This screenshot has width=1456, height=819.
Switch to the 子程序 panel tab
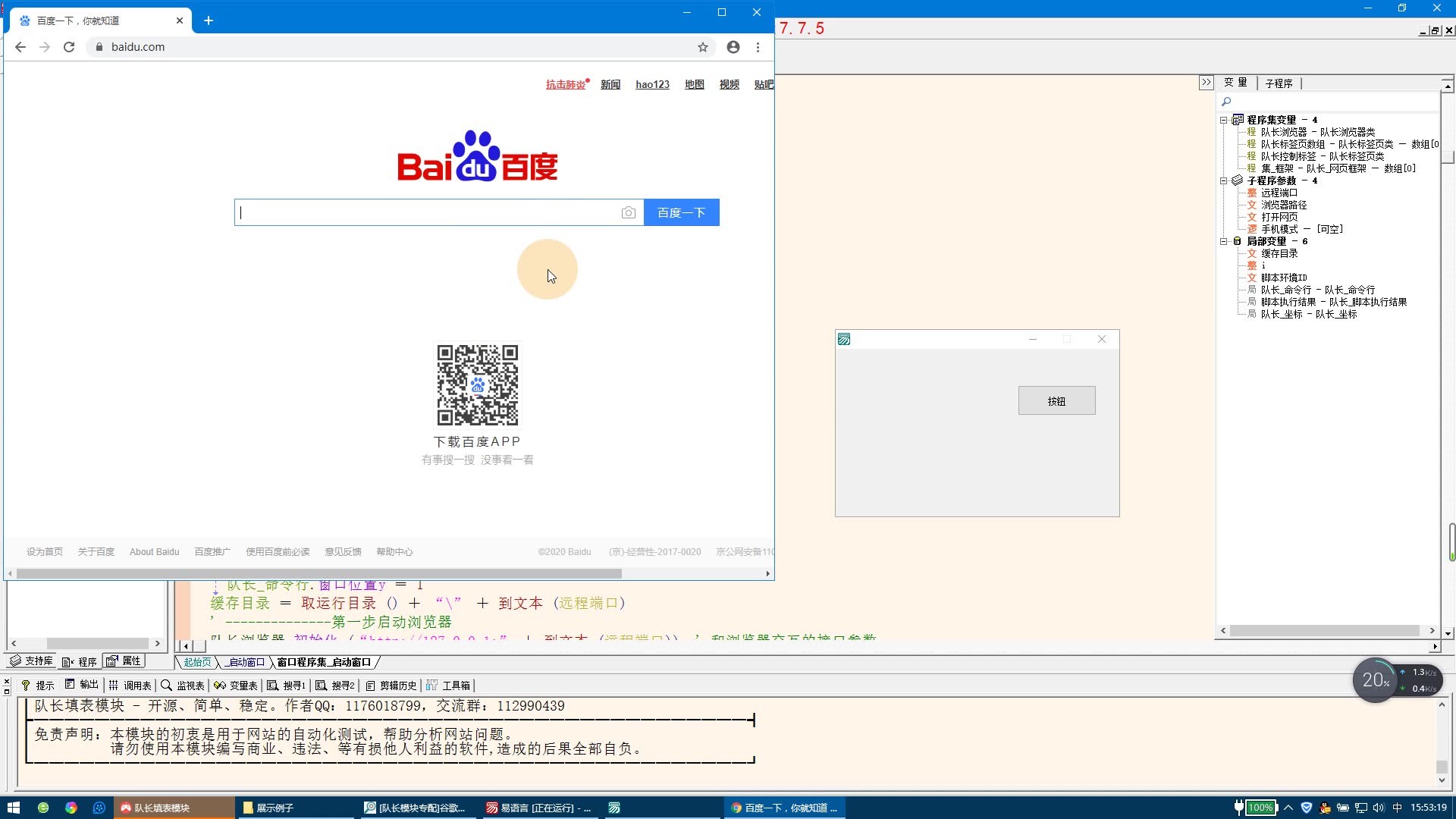1279,83
